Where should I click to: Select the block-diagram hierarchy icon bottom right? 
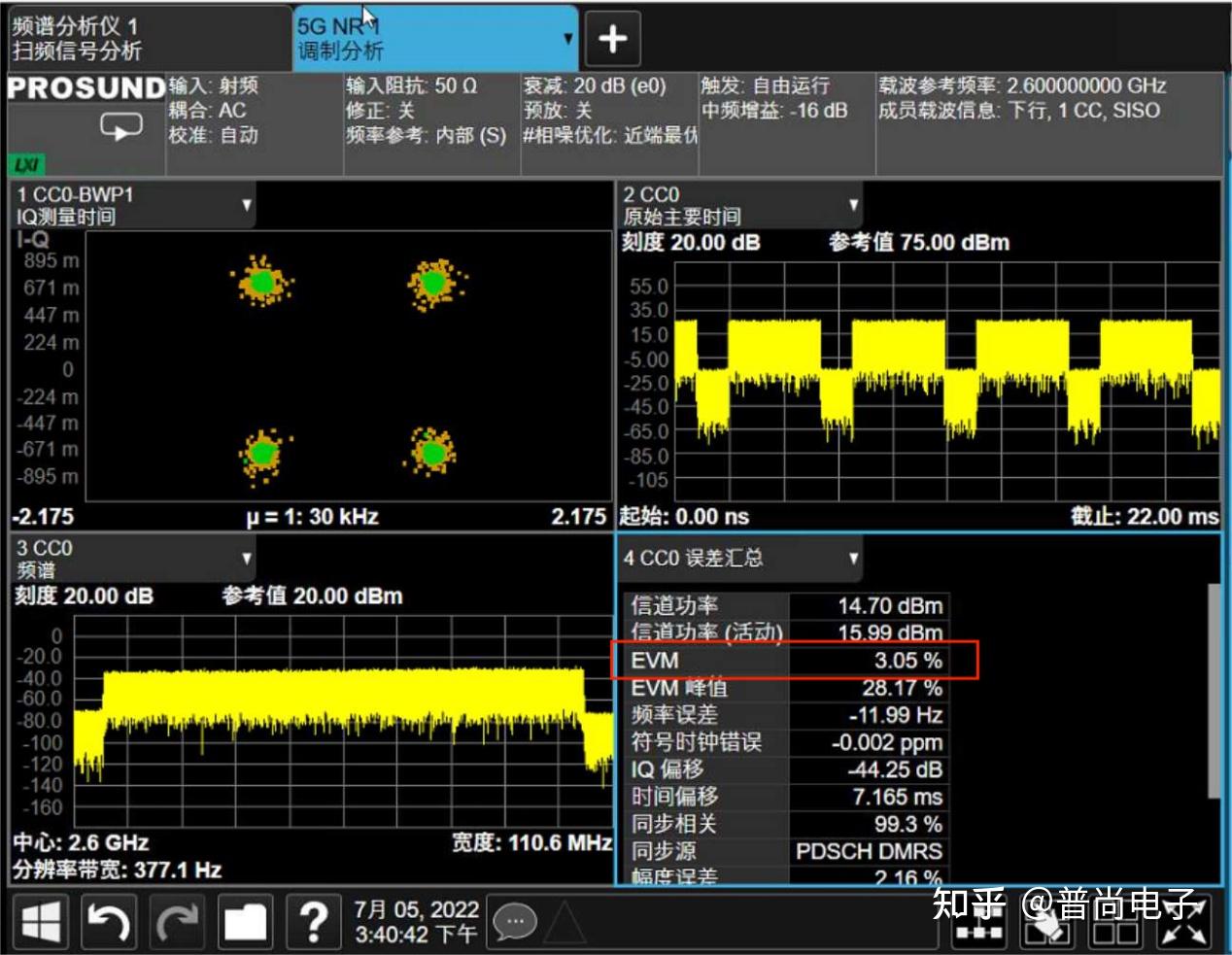[979, 921]
